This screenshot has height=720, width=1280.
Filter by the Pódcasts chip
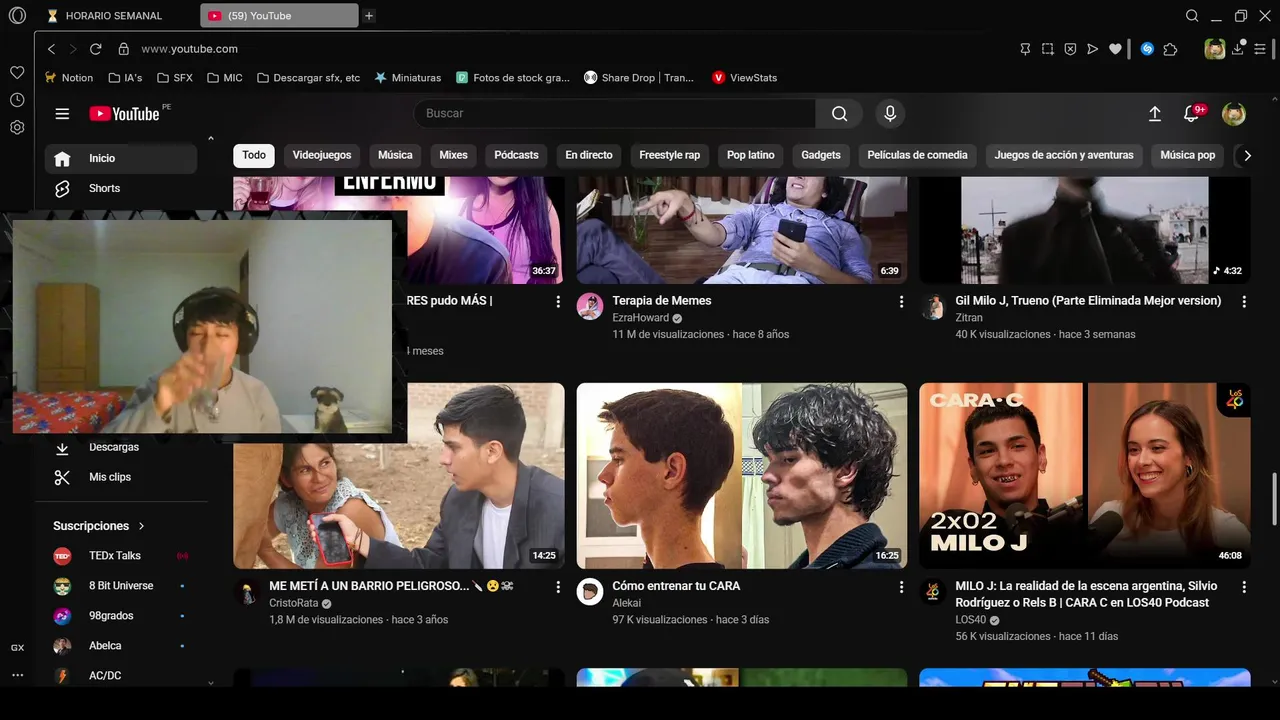point(516,155)
